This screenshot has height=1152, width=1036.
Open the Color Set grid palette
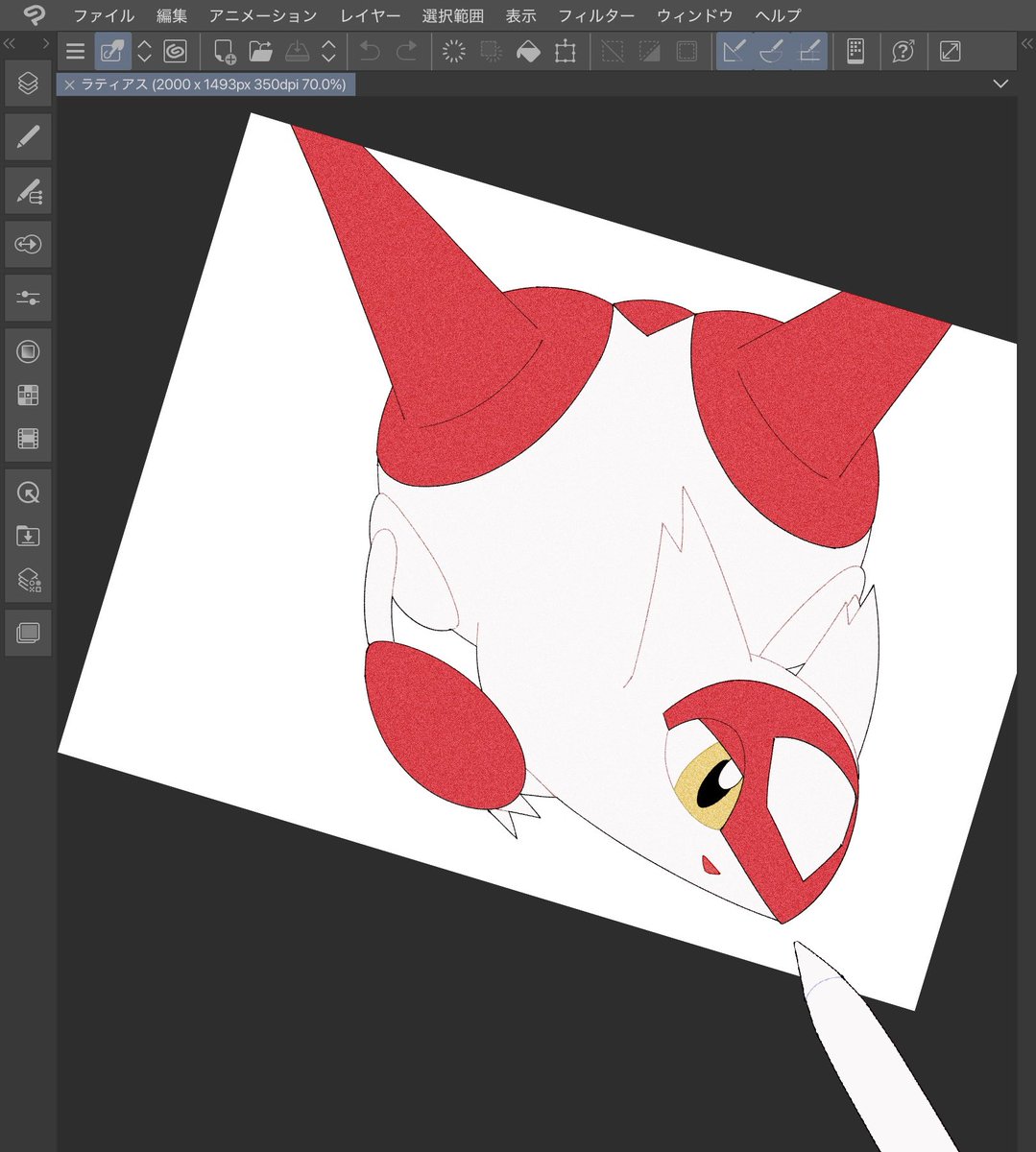pyautogui.click(x=28, y=396)
